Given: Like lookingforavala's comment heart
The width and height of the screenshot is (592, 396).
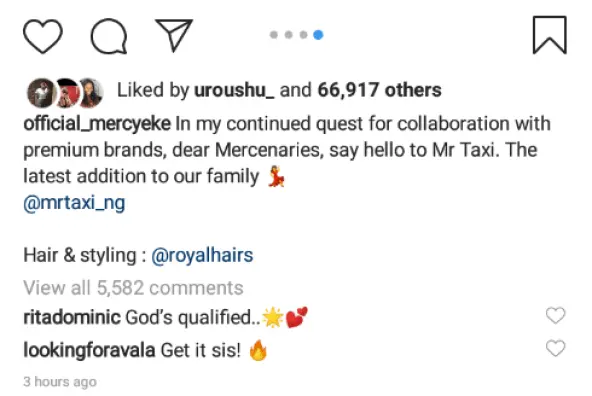Looking at the screenshot, I should [x=555, y=348].
